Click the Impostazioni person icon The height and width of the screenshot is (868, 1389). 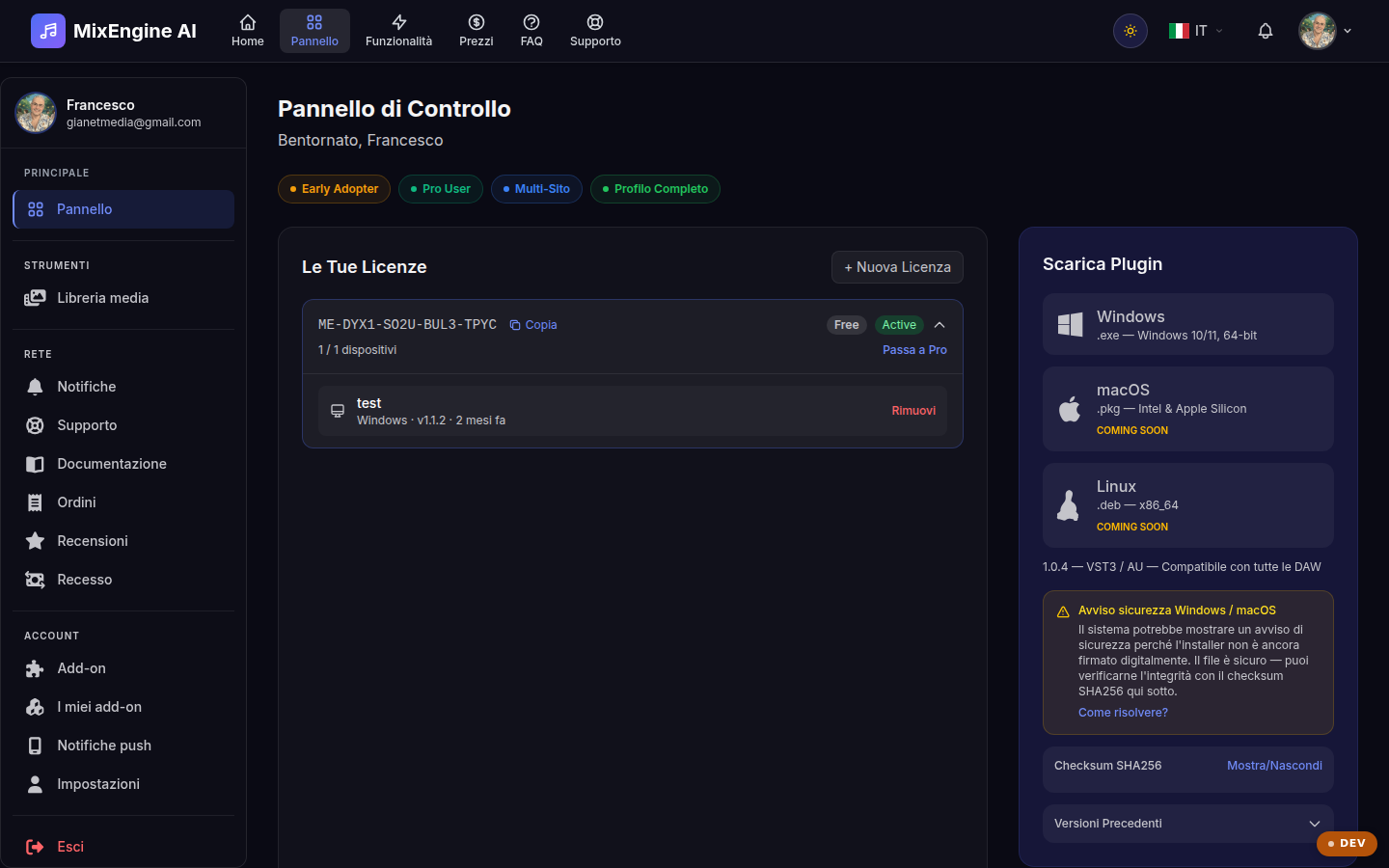pos(35,784)
